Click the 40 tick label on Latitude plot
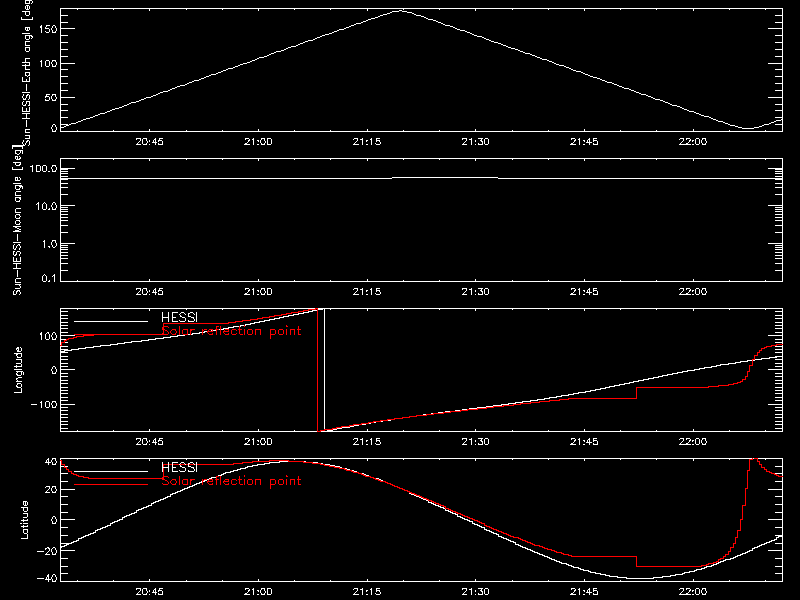Image resolution: width=800 pixels, height=600 pixels. pos(51,462)
